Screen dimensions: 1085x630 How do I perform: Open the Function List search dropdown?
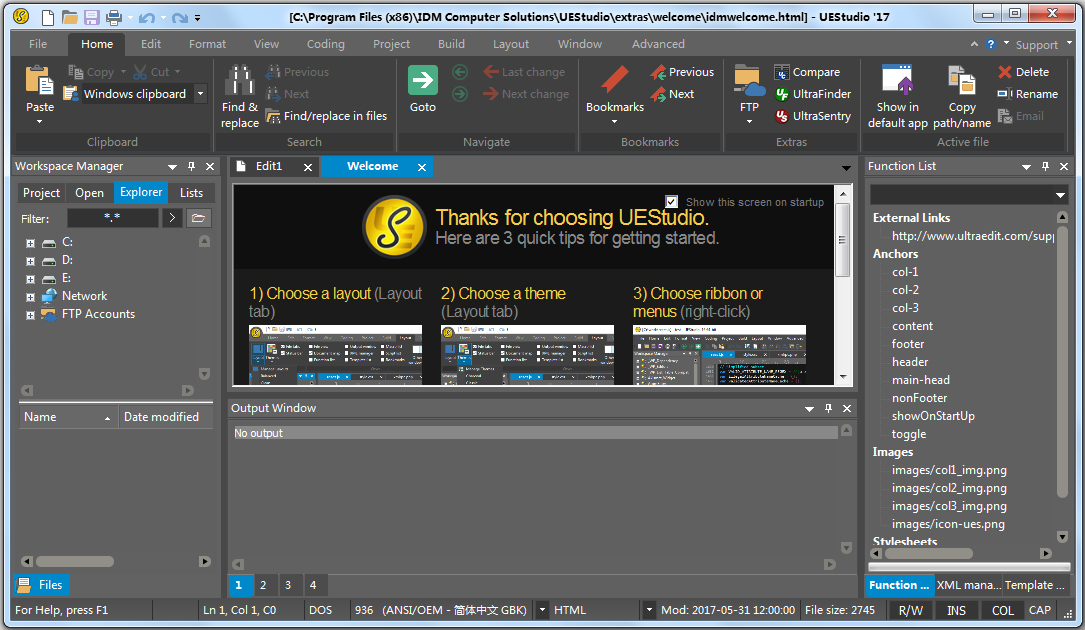coord(1059,195)
